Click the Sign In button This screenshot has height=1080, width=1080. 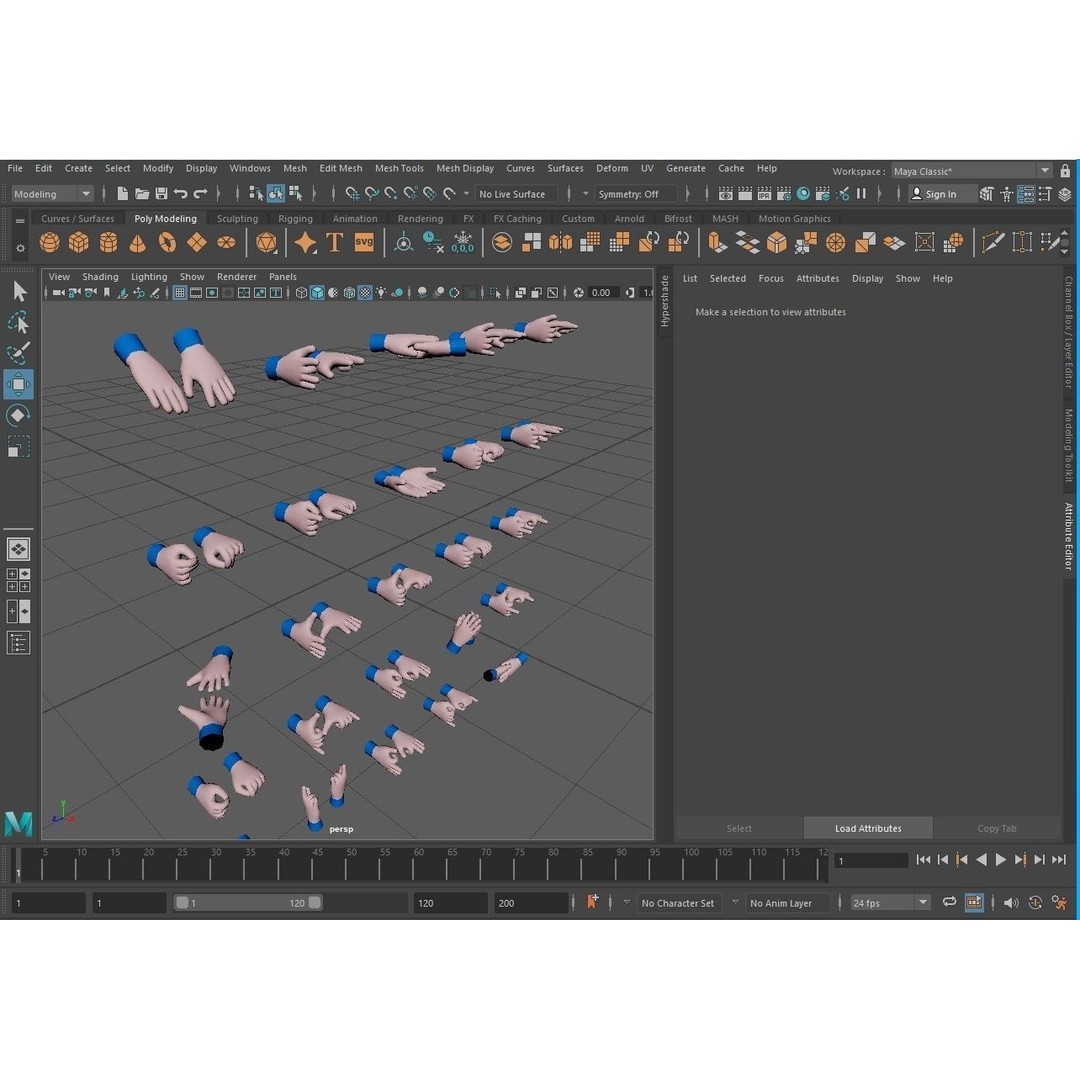(941, 193)
